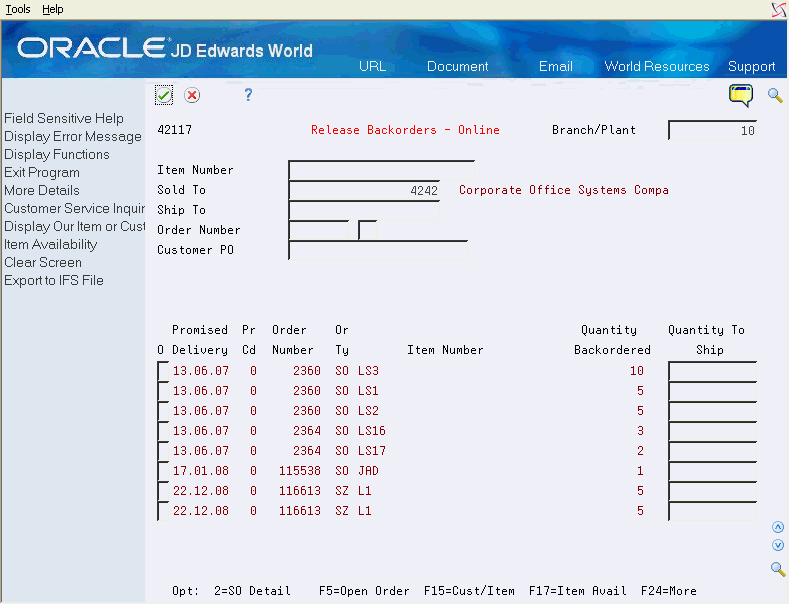Click the Order Number input field
The image size is (789, 604).
pos(319,230)
